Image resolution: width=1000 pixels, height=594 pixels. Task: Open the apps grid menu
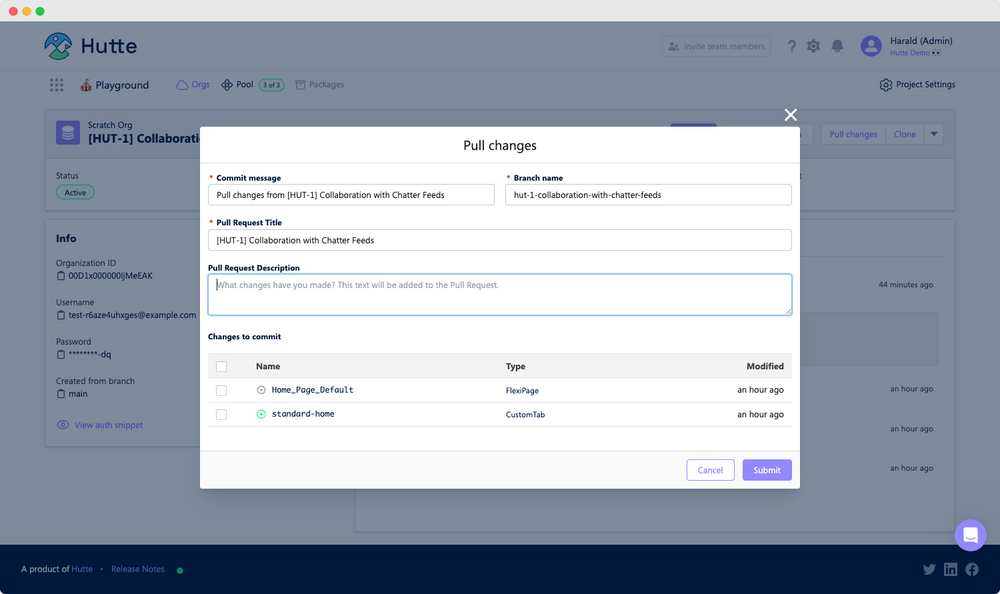point(57,85)
